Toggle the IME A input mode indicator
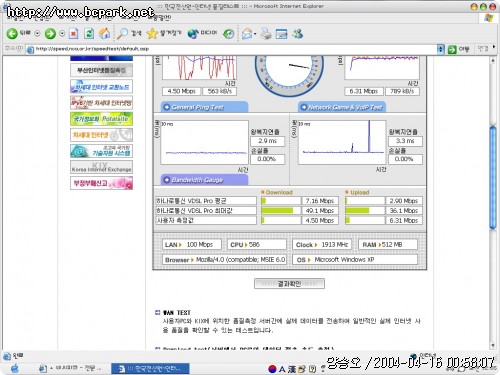The width and height of the screenshot is (500, 375). click(x=282, y=369)
